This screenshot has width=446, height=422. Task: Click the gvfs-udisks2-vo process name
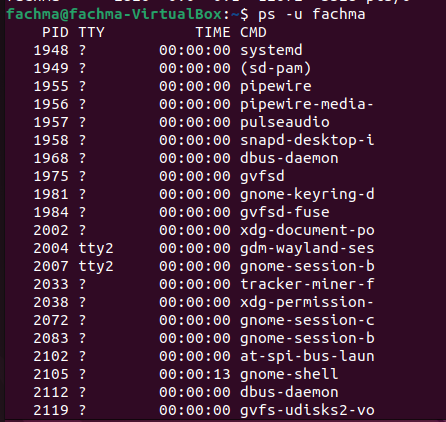pos(307,410)
